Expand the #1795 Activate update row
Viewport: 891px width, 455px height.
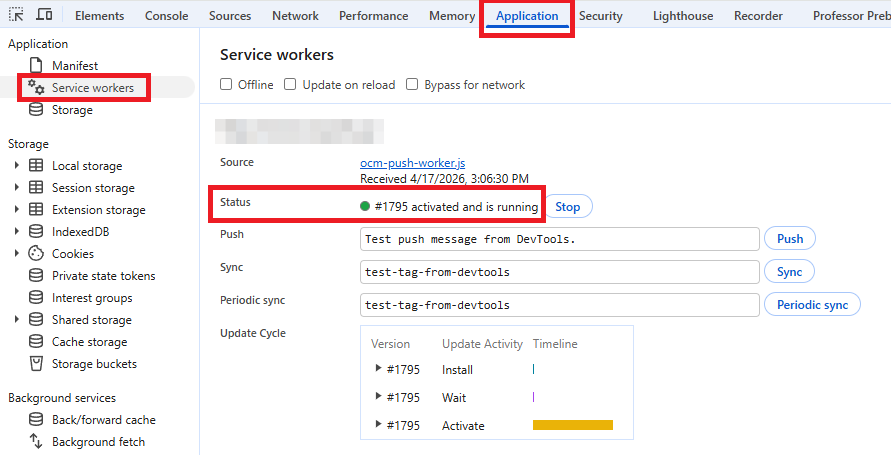(x=378, y=424)
